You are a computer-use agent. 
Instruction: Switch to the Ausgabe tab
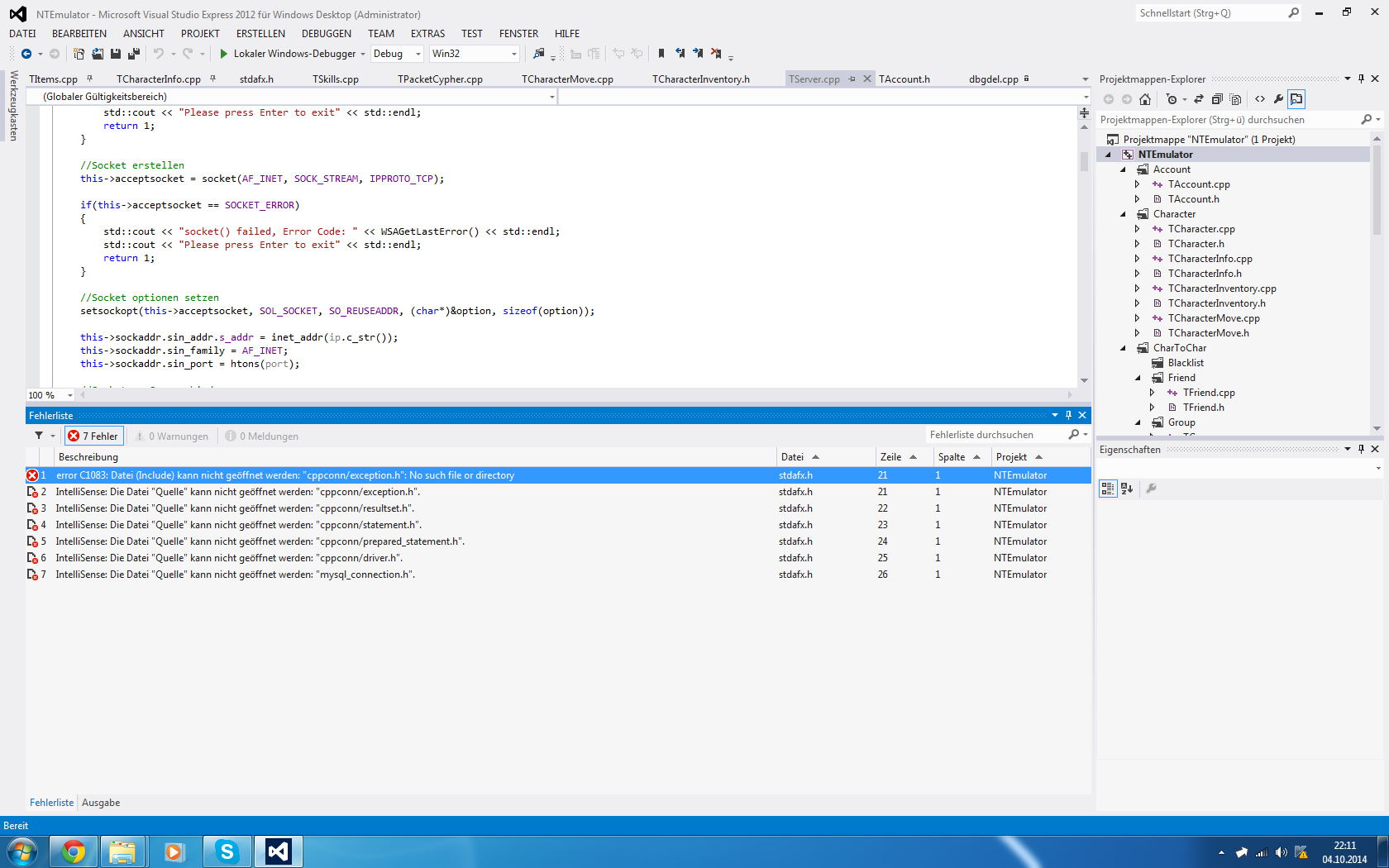(101, 803)
